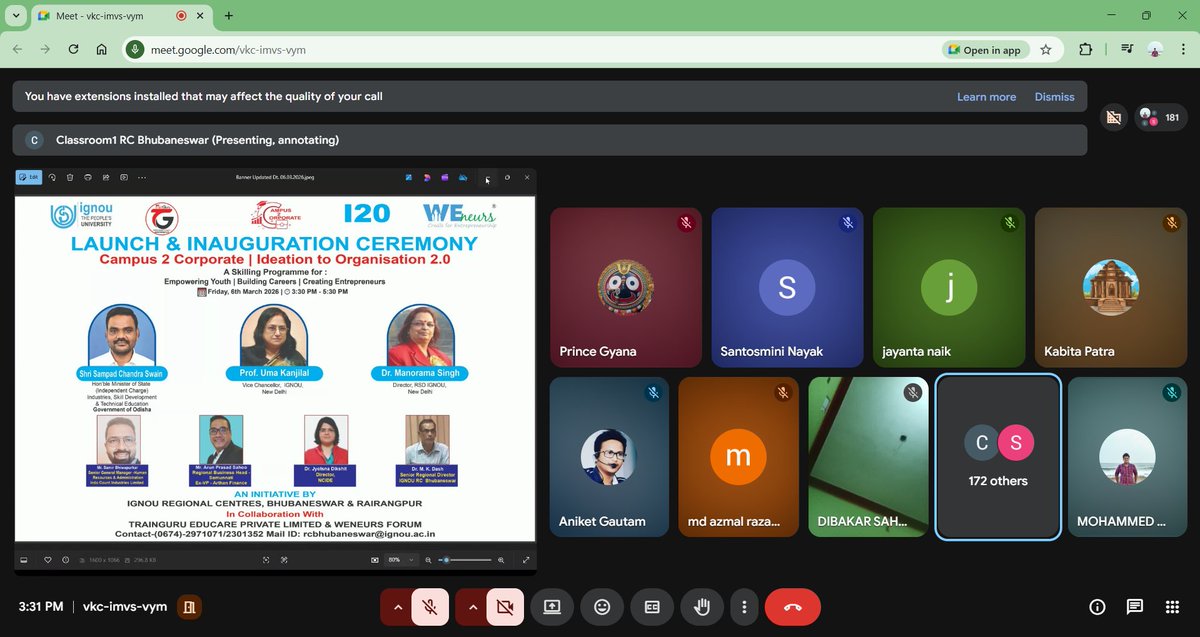Reload the Meet page
The height and width of the screenshot is (637, 1200).
coord(73,50)
